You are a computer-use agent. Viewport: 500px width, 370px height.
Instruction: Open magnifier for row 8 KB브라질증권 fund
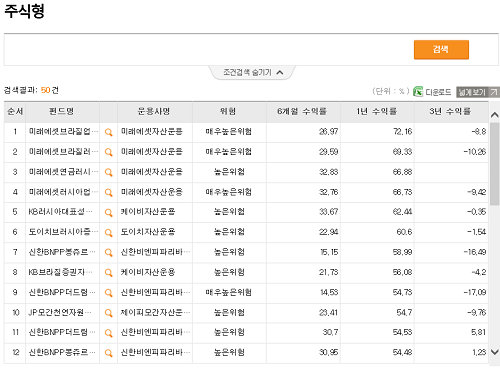pyautogui.click(x=108, y=273)
